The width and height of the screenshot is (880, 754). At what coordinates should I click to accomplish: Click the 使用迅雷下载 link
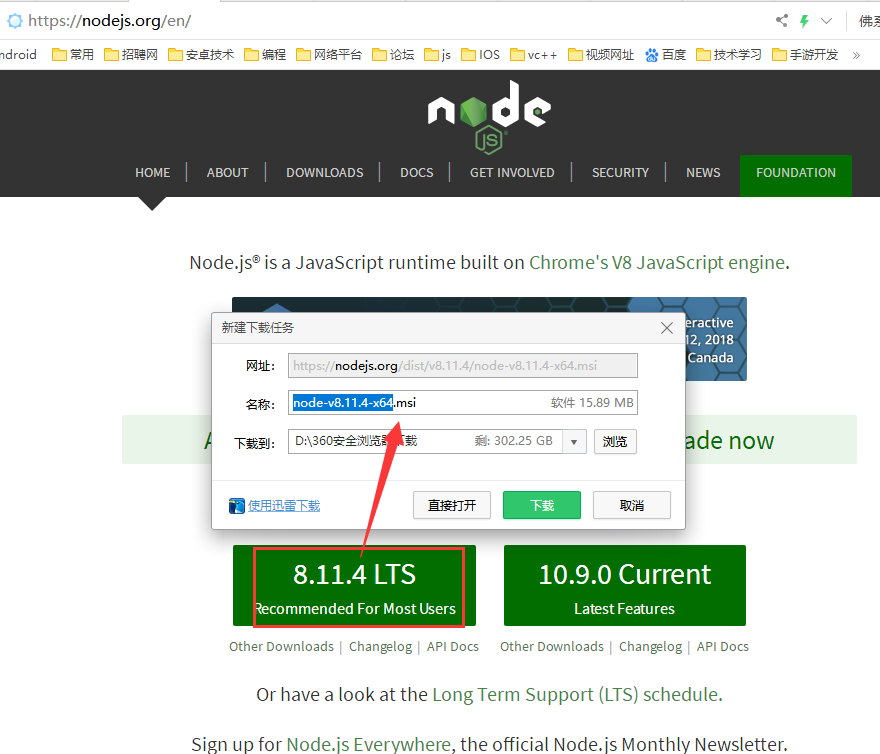(x=284, y=506)
